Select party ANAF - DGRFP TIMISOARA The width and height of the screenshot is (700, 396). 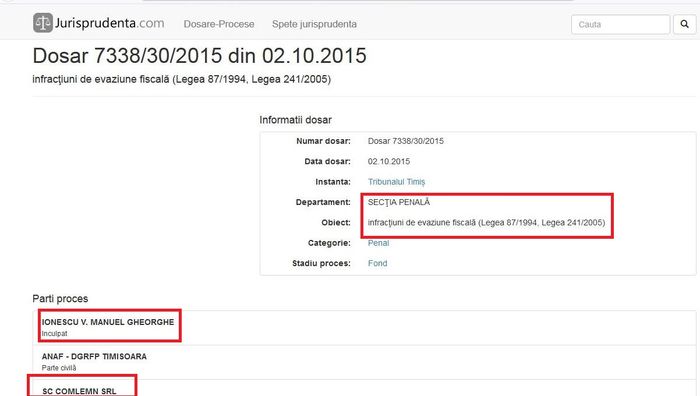(x=94, y=356)
